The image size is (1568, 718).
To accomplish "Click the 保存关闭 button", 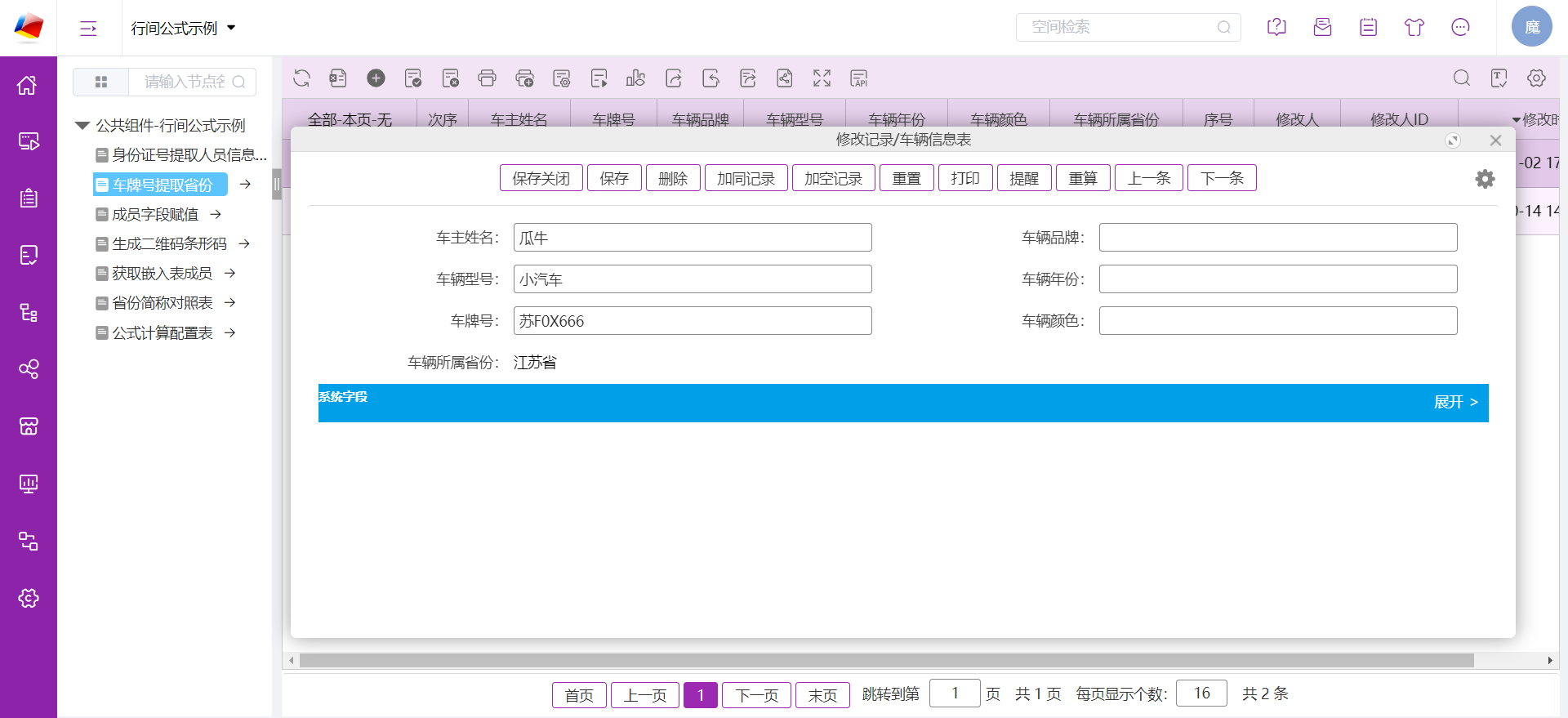I will (x=541, y=178).
